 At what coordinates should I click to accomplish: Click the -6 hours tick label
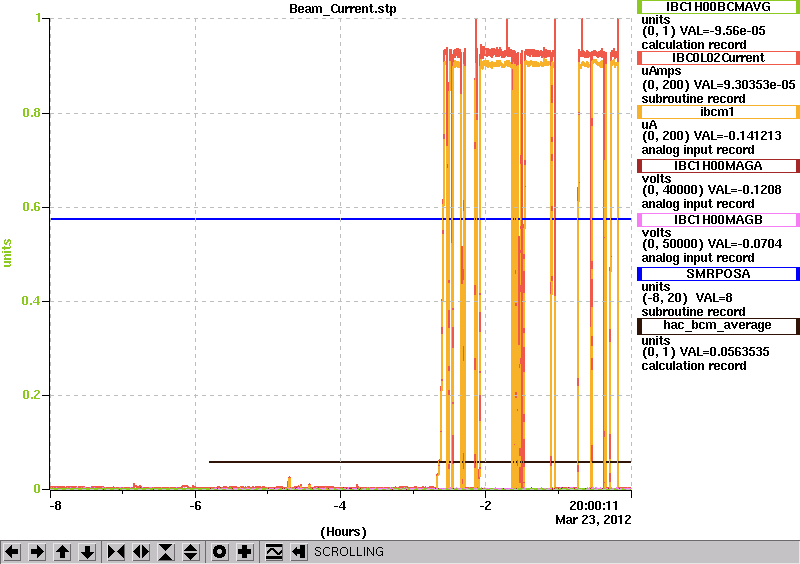195,506
